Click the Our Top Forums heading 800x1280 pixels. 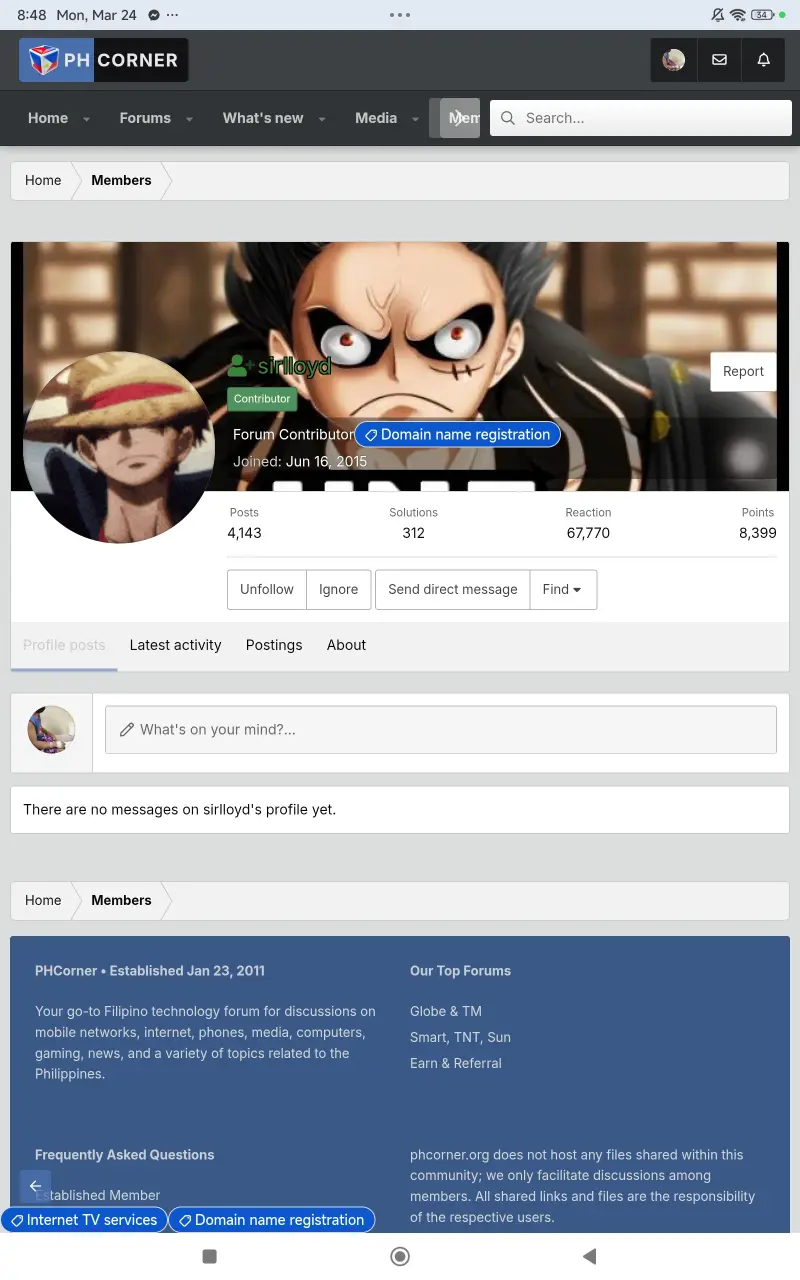[460, 971]
